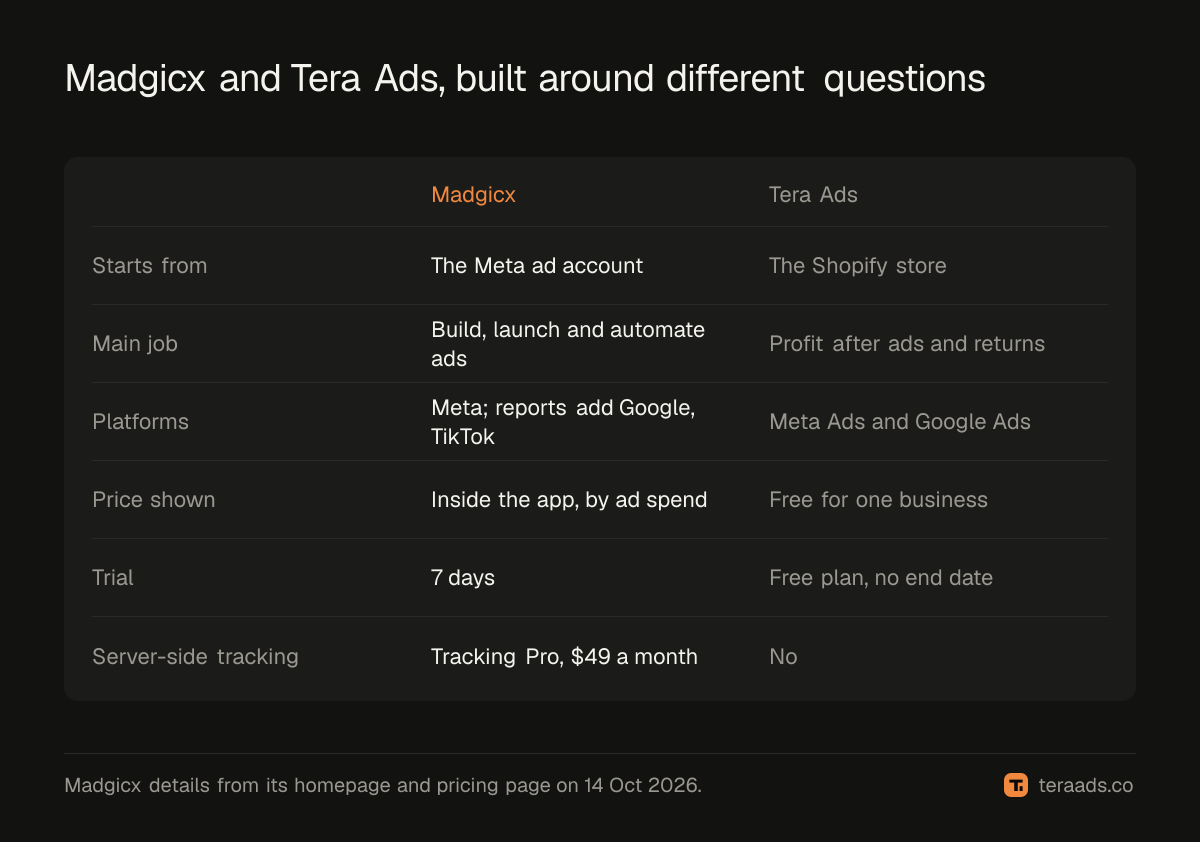1200x842 pixels.
Task: Click 'Meta Ads and Google Ads' cell
Action: (900, 421)
